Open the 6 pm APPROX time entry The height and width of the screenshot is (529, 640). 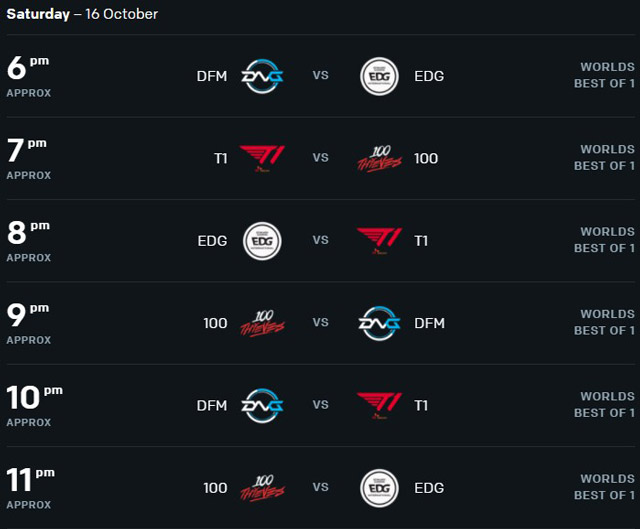pyautogui.click(x=29, y=76)
